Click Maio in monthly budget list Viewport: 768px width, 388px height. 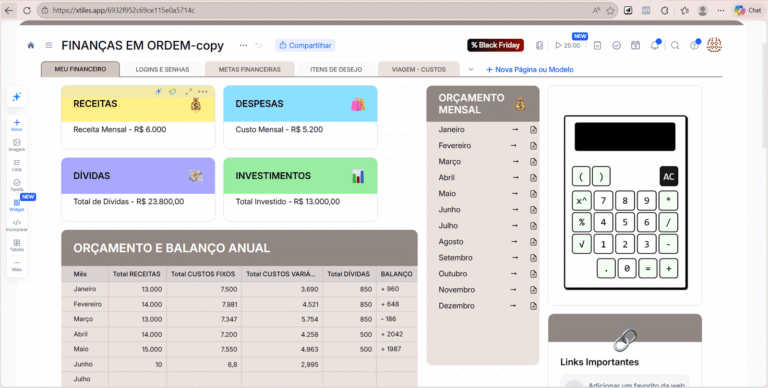447,194
